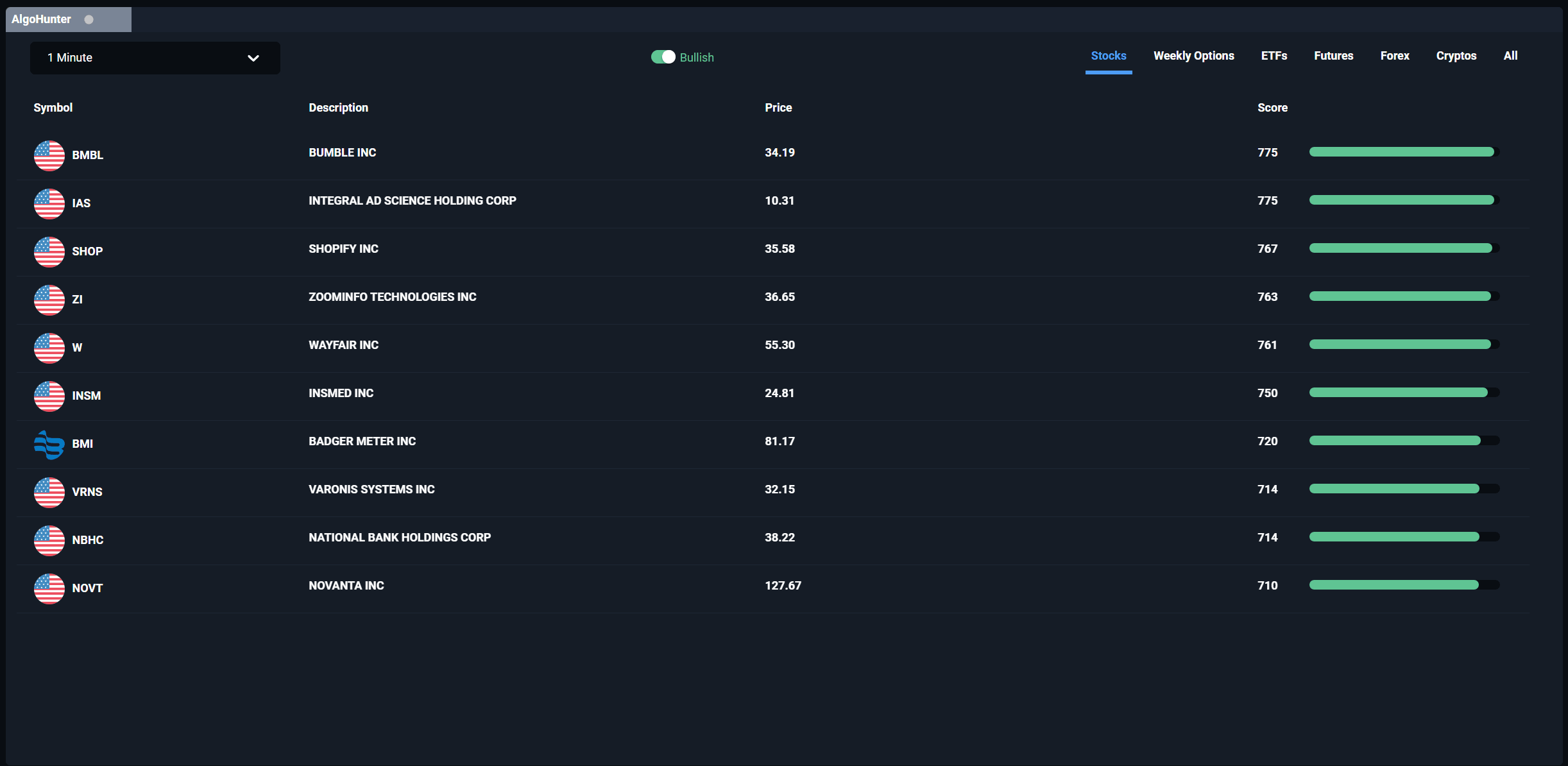Open the NBHC symbol row

772,540
